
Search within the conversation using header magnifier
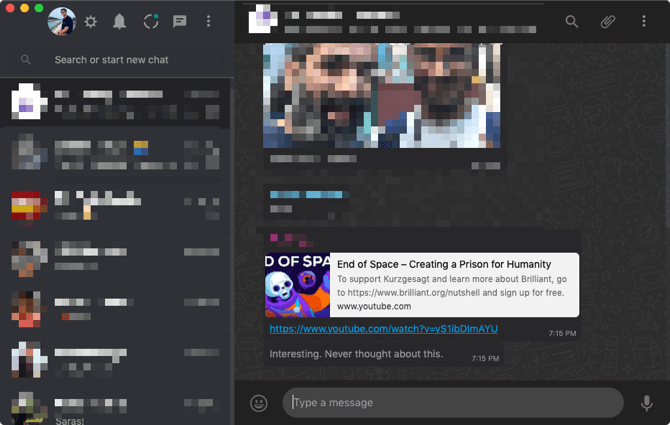coord(572,21)
